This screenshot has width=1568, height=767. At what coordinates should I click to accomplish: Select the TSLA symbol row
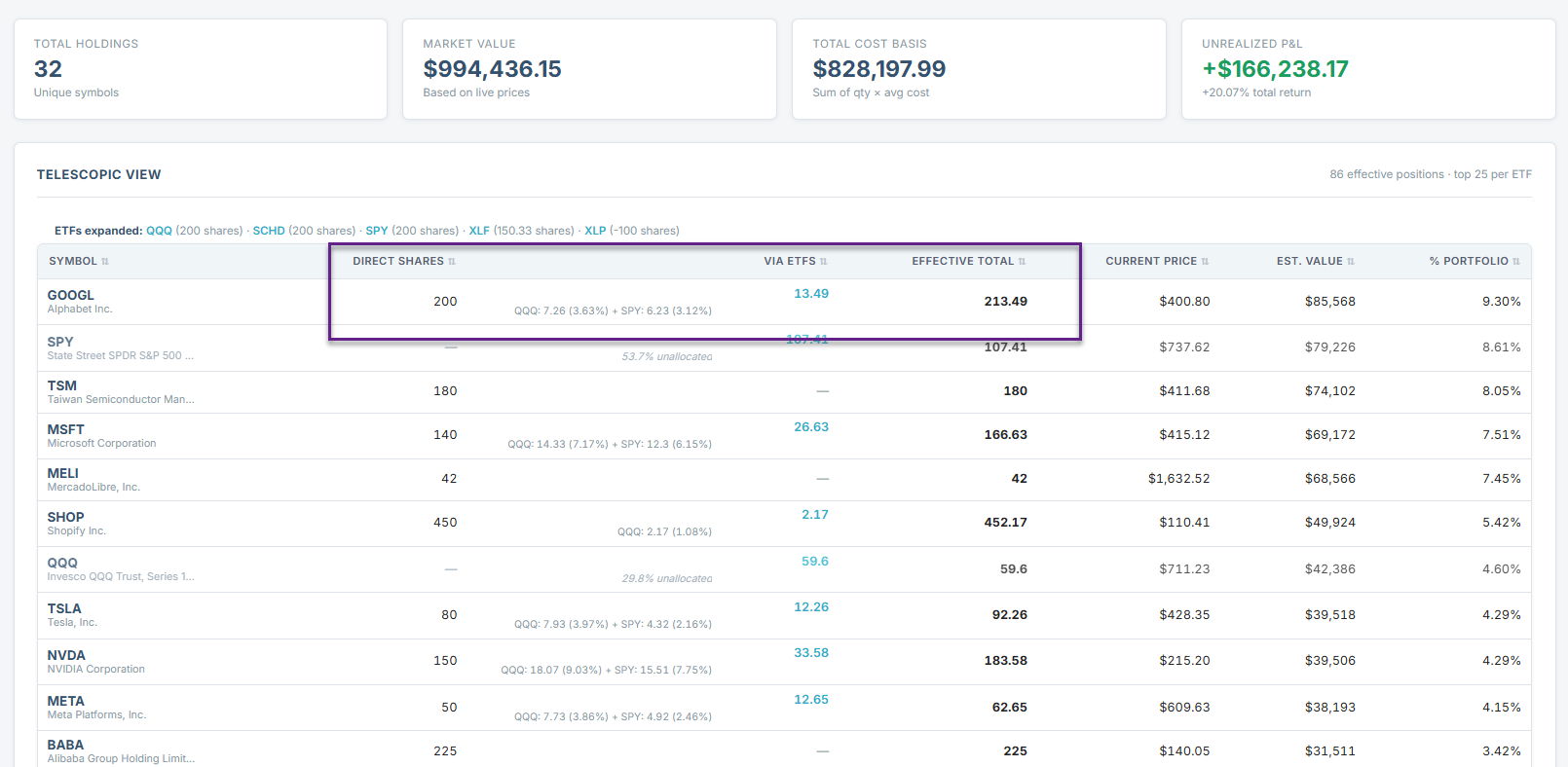point(784,616)
